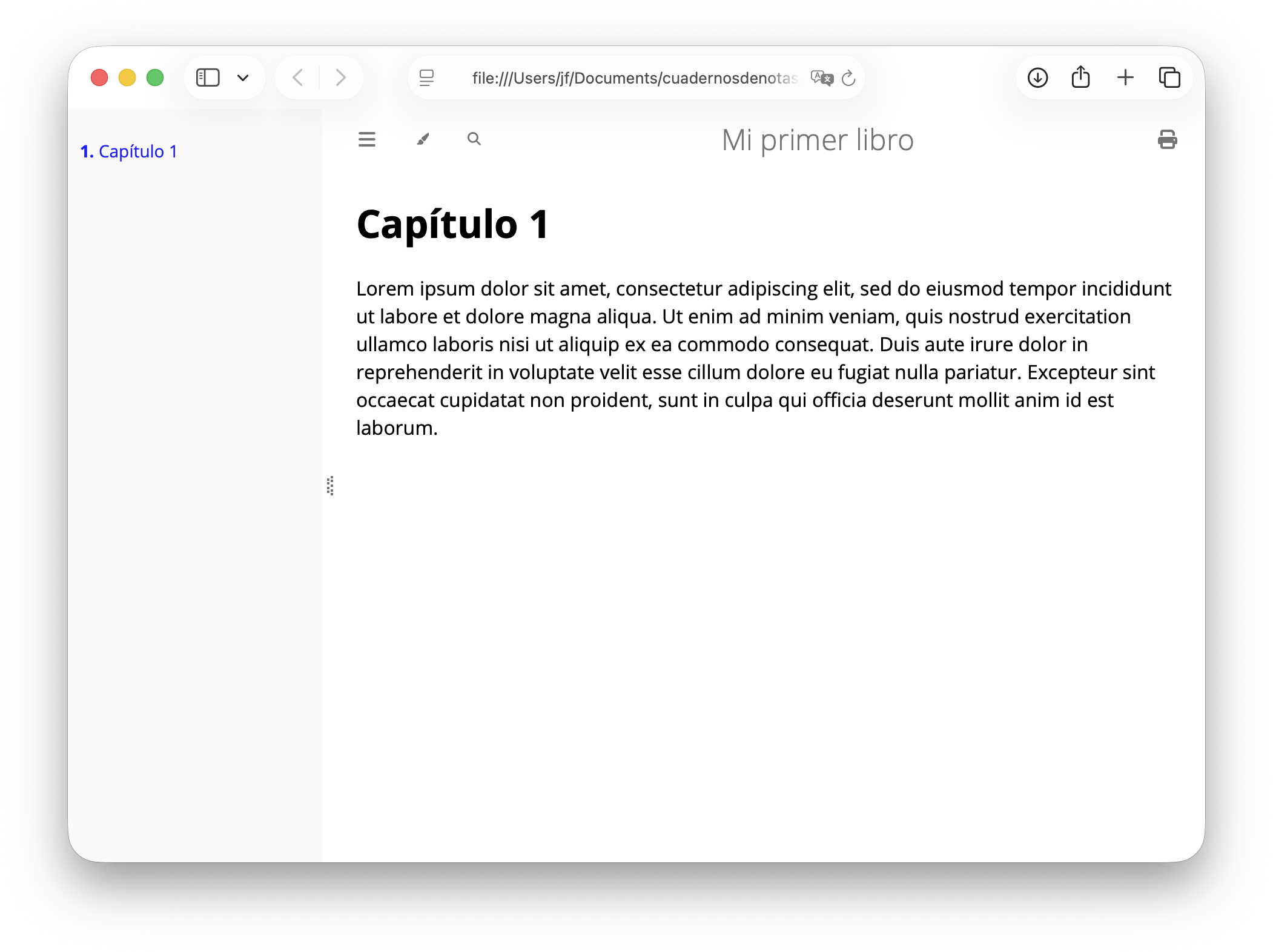Click the search magnifier icon in book toolbar
The image size is (1273, 952).
(x=474, y=139)
